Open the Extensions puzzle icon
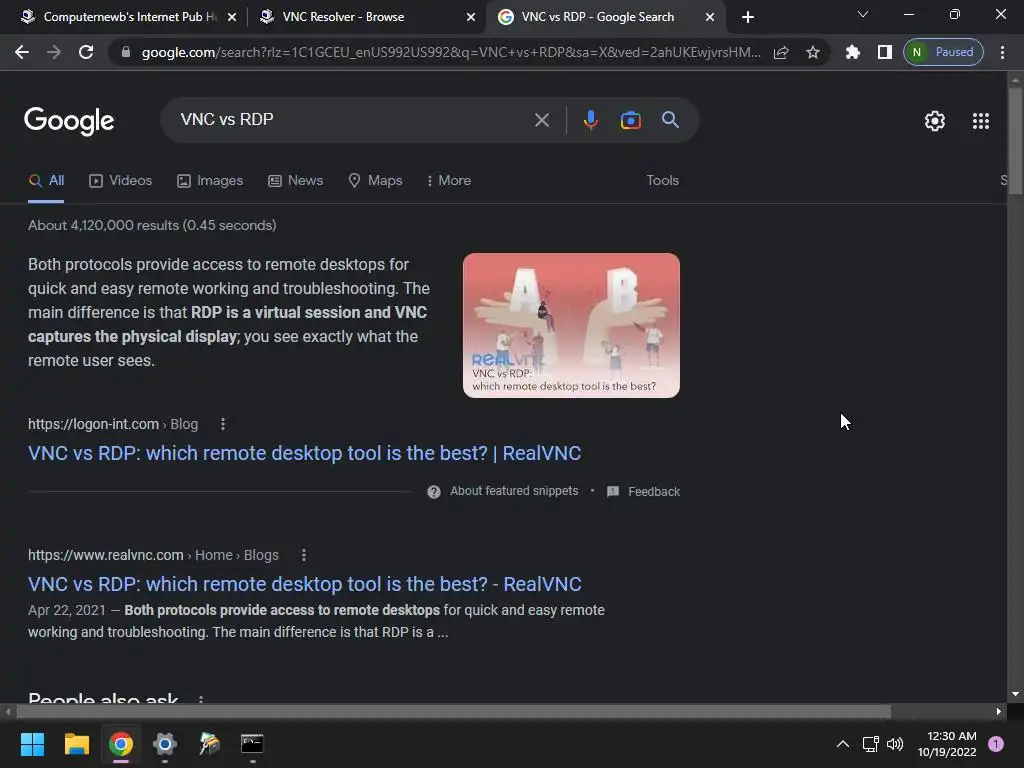Image resolution: width=1024 pixels, height=768 pixels. (853, 52)
